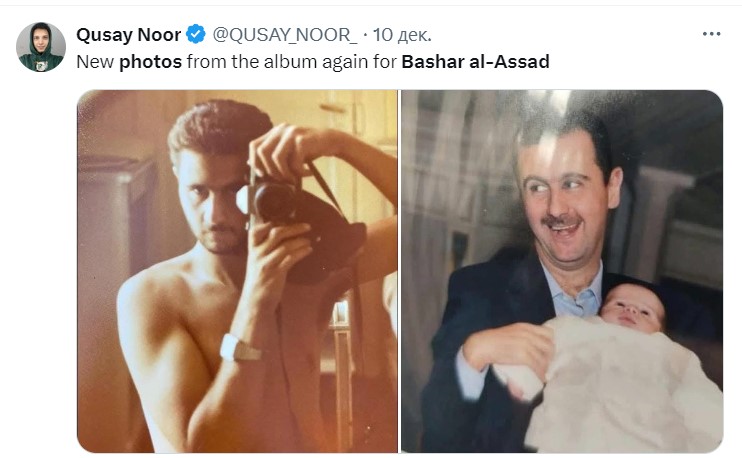Open the @QUSAY_NOOR_ handle link
Screen dimensions: 742x458
(285, 35)
